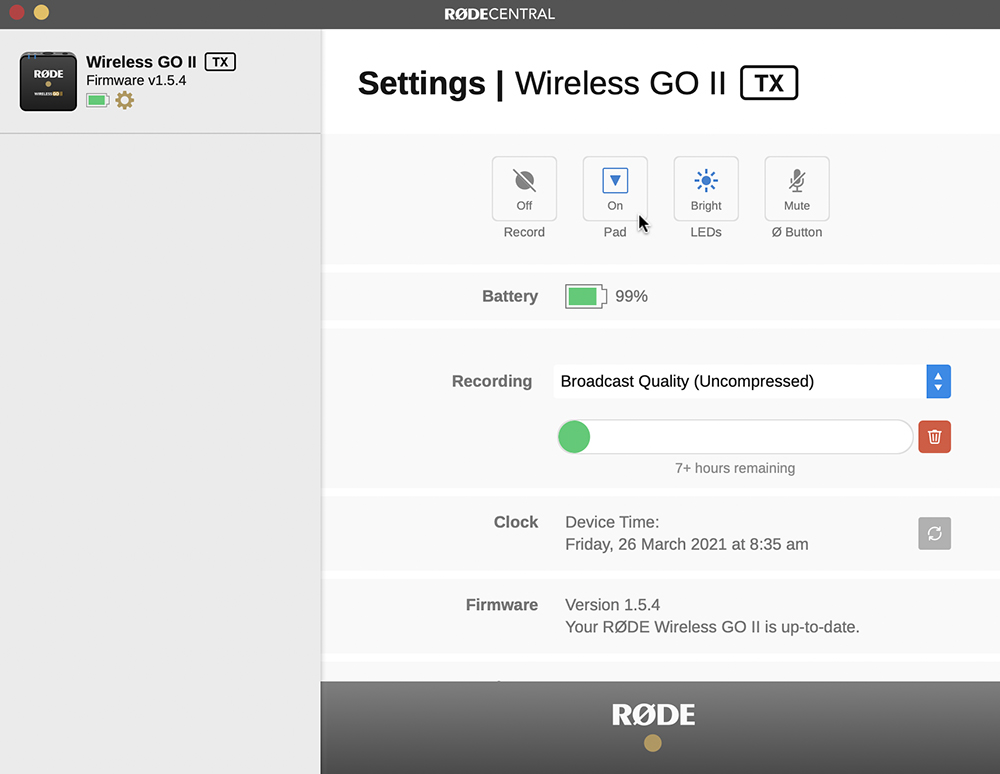Viewport: 1000px width, 774px height.
Task: Delete recordings with red trash icon
Action: [x=934, y=437]
